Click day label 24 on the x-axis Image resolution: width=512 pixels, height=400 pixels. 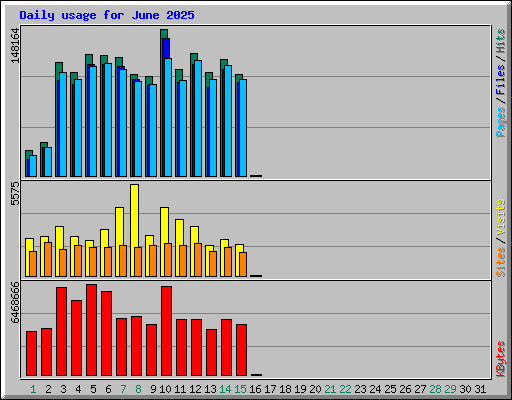(x=375, y=389)
